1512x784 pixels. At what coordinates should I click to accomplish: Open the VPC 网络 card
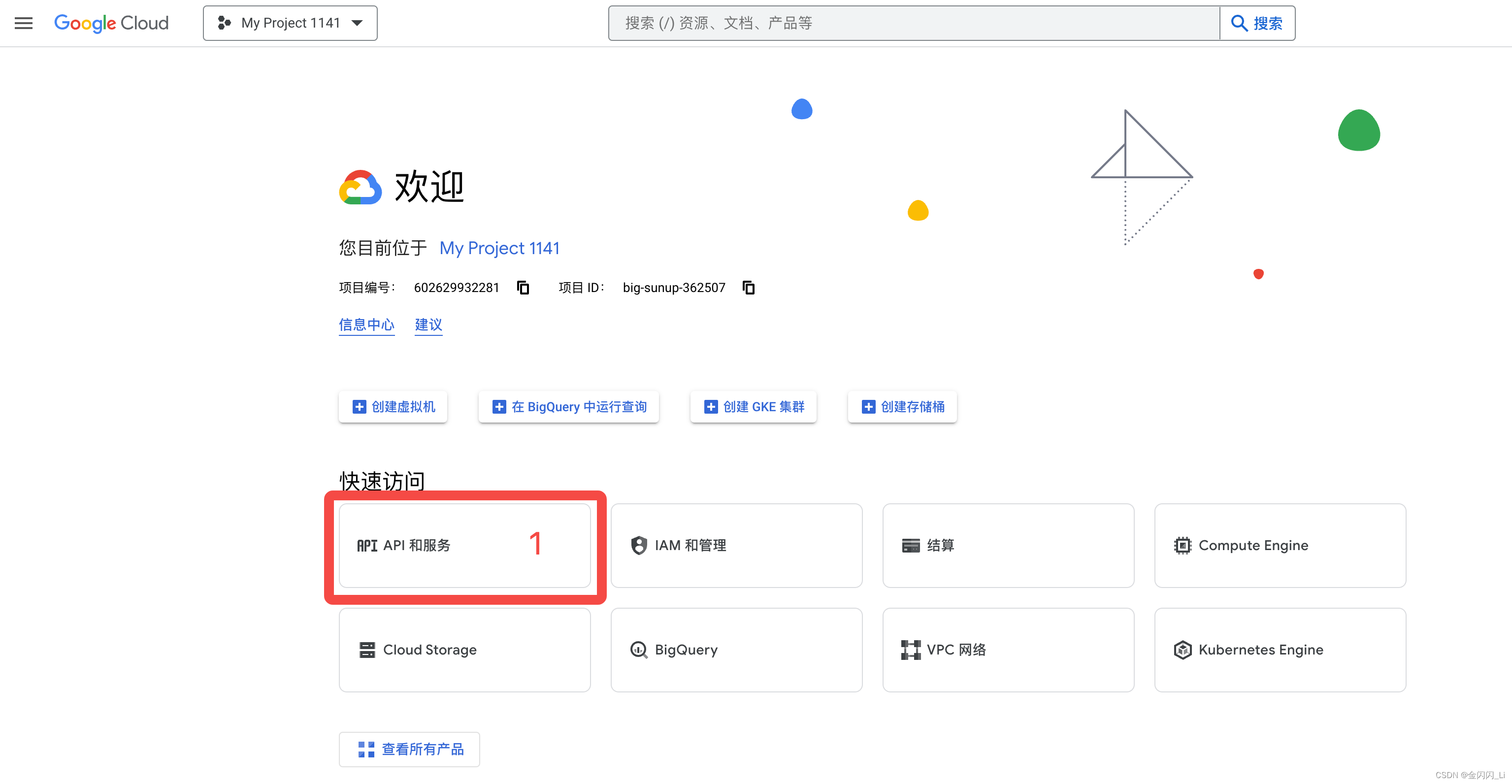(1008, 650)
